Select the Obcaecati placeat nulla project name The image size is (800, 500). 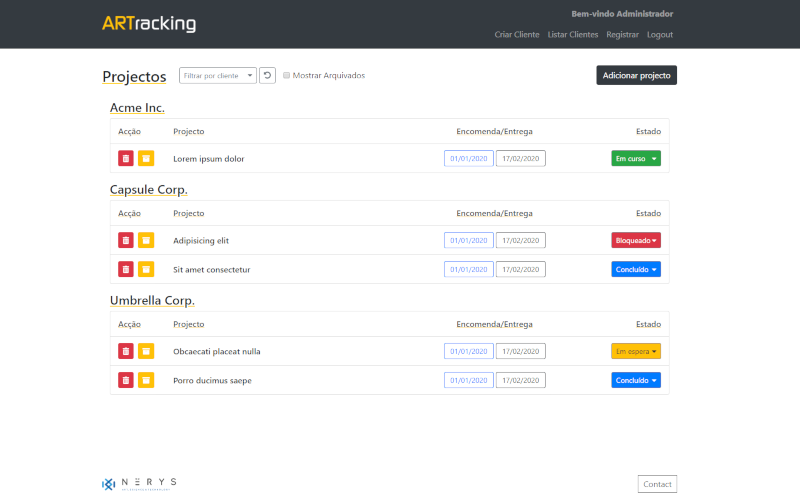(x=217, y=352)
